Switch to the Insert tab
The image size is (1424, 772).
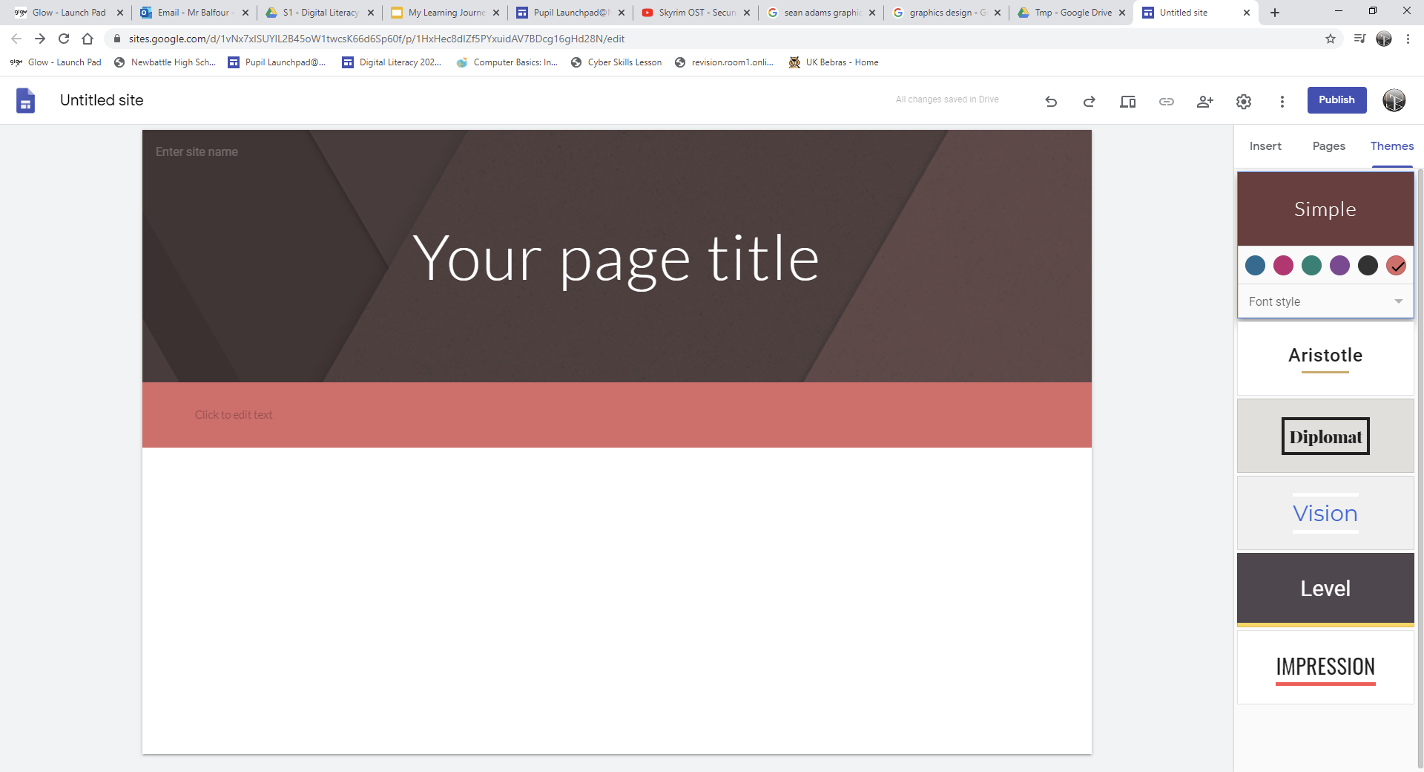click(x=1265, y=146)
